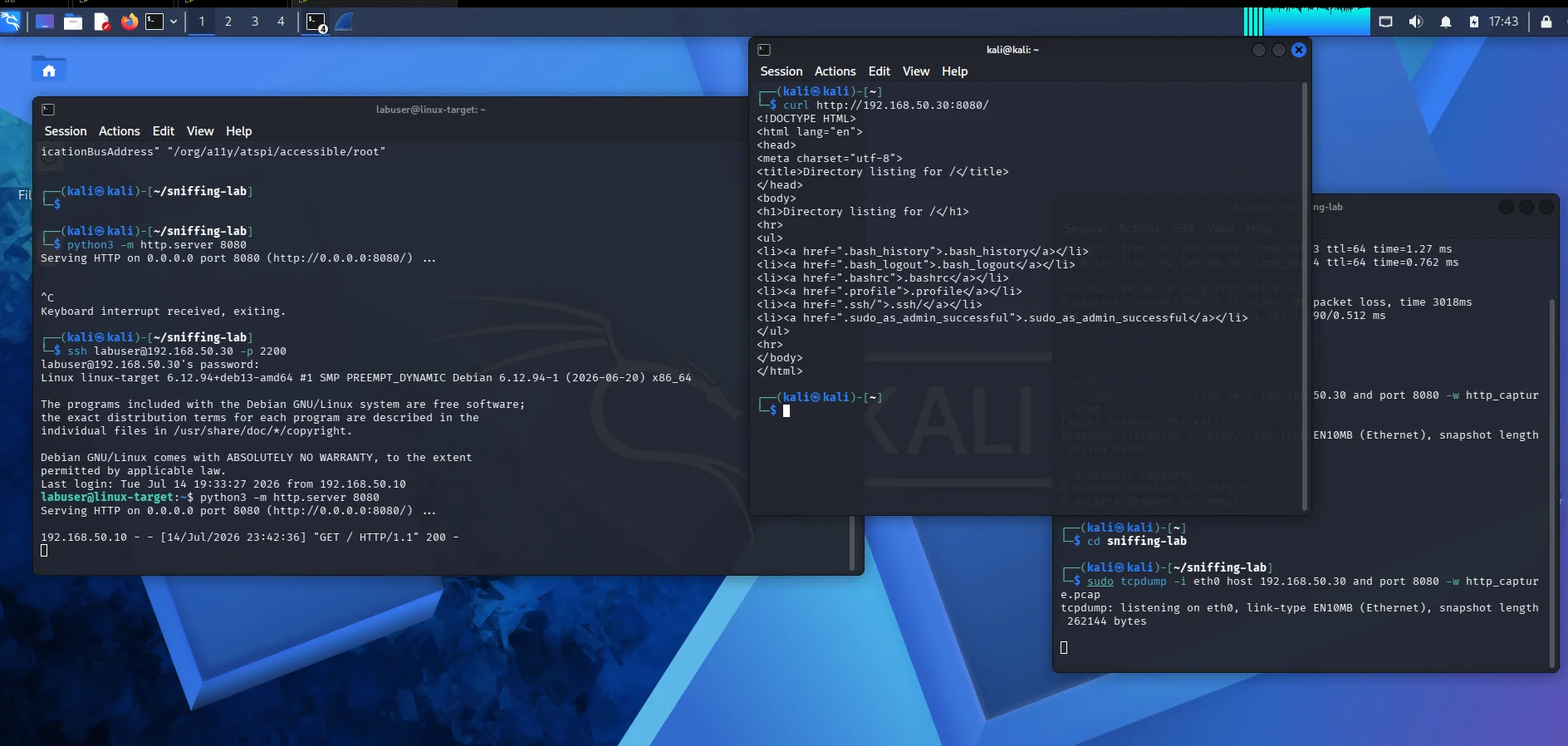Click the .sudo_as_admin_successful line in curl output

pos(1002,318)
